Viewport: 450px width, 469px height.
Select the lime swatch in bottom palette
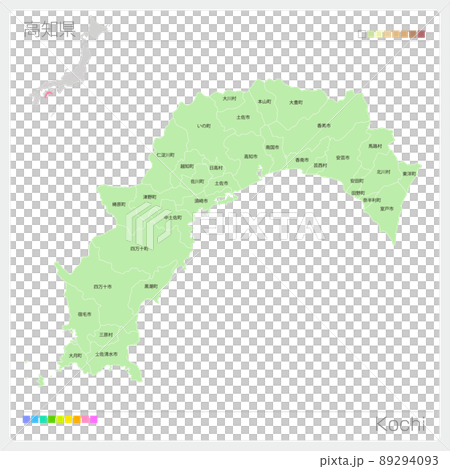click(x=60, y=419)
